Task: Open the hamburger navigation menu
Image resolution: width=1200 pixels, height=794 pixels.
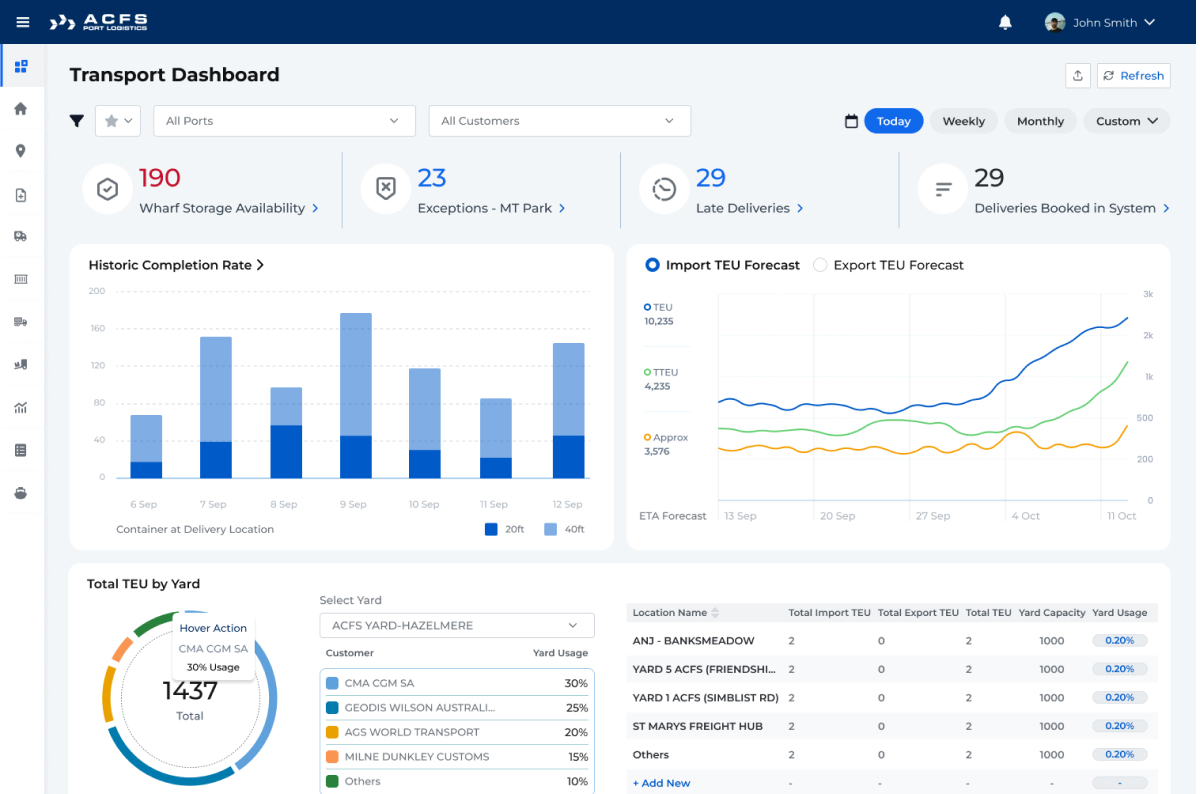Action: [23, 22]
